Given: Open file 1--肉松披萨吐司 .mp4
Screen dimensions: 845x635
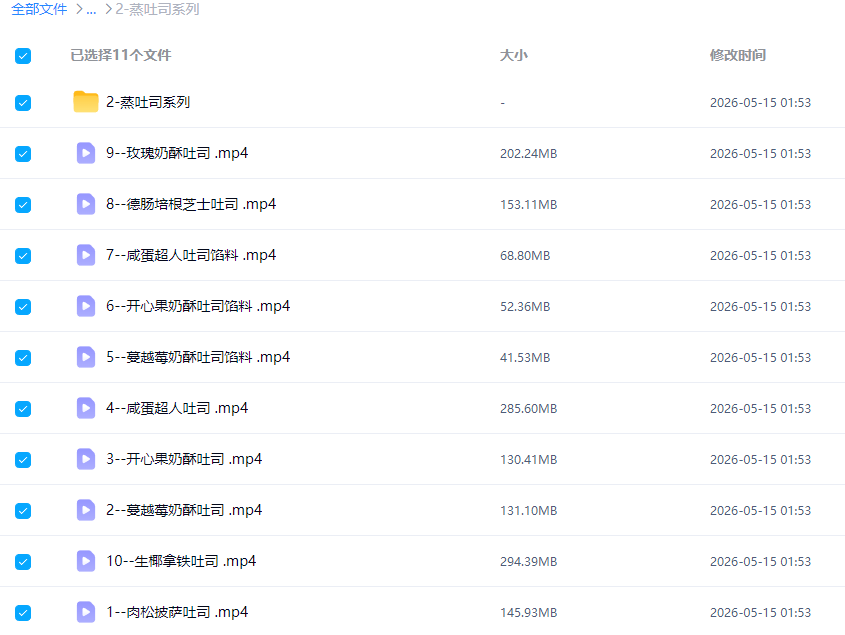Looking at the screenshot, I should click(177, 612).
